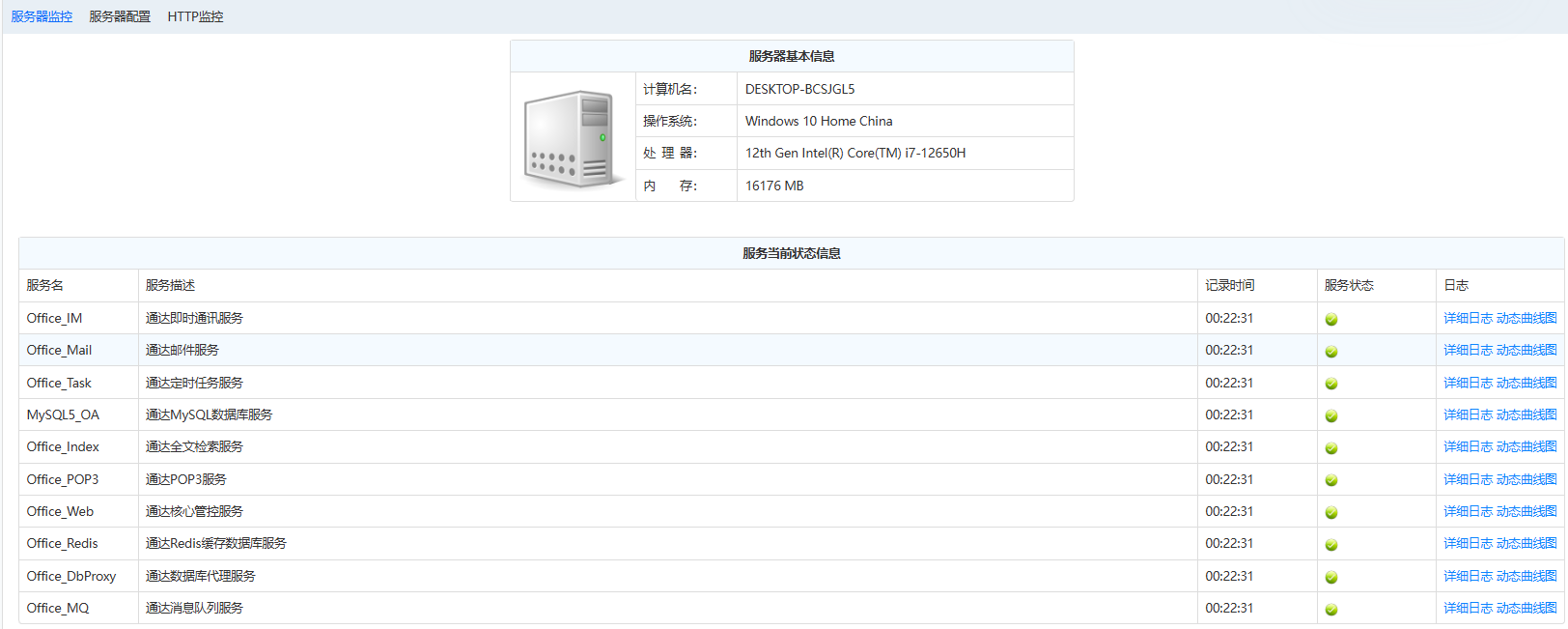The image size is (1568, 629).
Task: Click green status icon for Office_Mail row
Action: click(x=1330, y=352)
